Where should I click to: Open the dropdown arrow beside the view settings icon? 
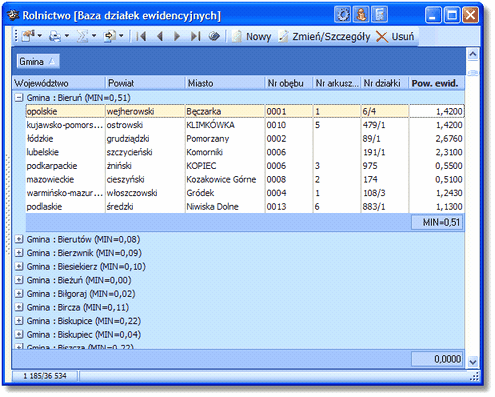tap(40, 36)
